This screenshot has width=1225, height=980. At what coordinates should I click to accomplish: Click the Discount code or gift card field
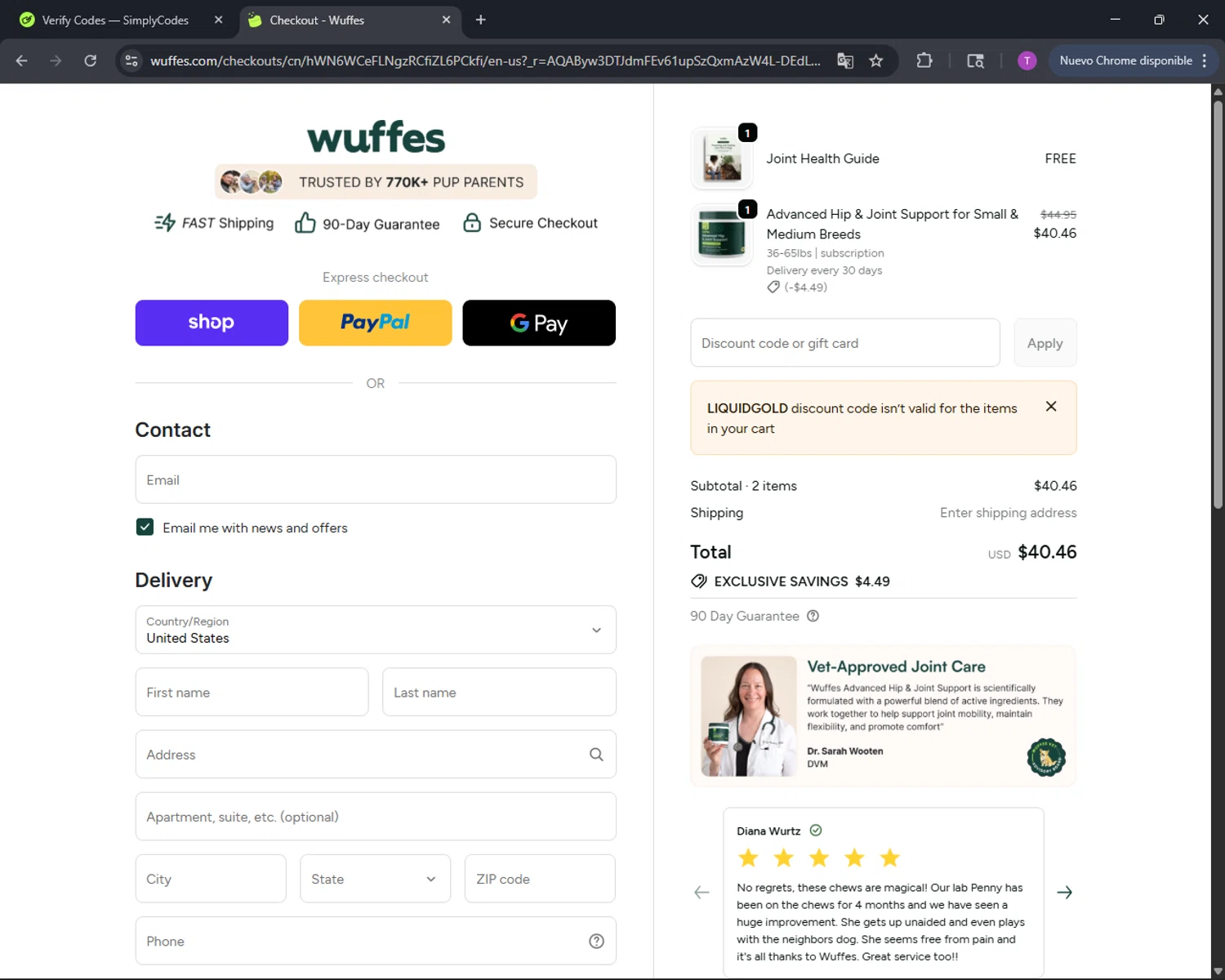[845, 343]
